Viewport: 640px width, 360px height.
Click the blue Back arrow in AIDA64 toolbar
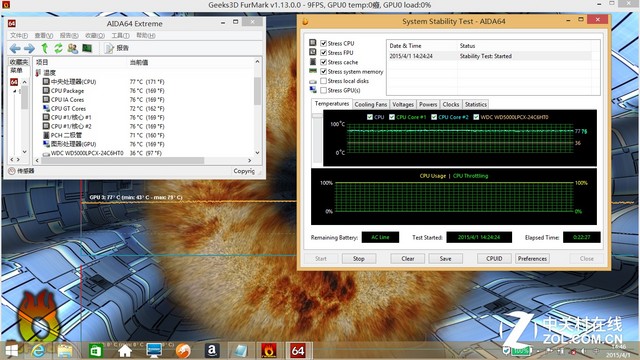click(x=15, y=49)
